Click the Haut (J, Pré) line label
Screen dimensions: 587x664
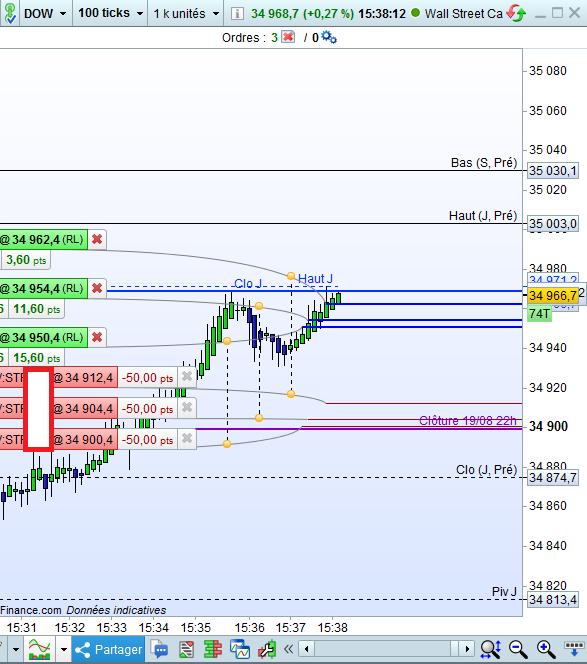(x=483, y=216)
